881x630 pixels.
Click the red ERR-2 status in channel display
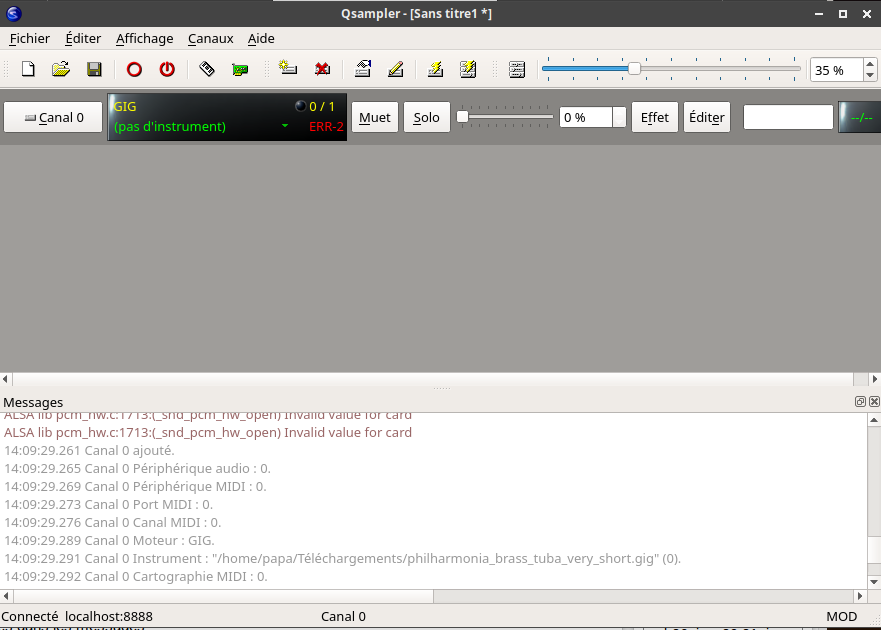[x=326, y=126]
